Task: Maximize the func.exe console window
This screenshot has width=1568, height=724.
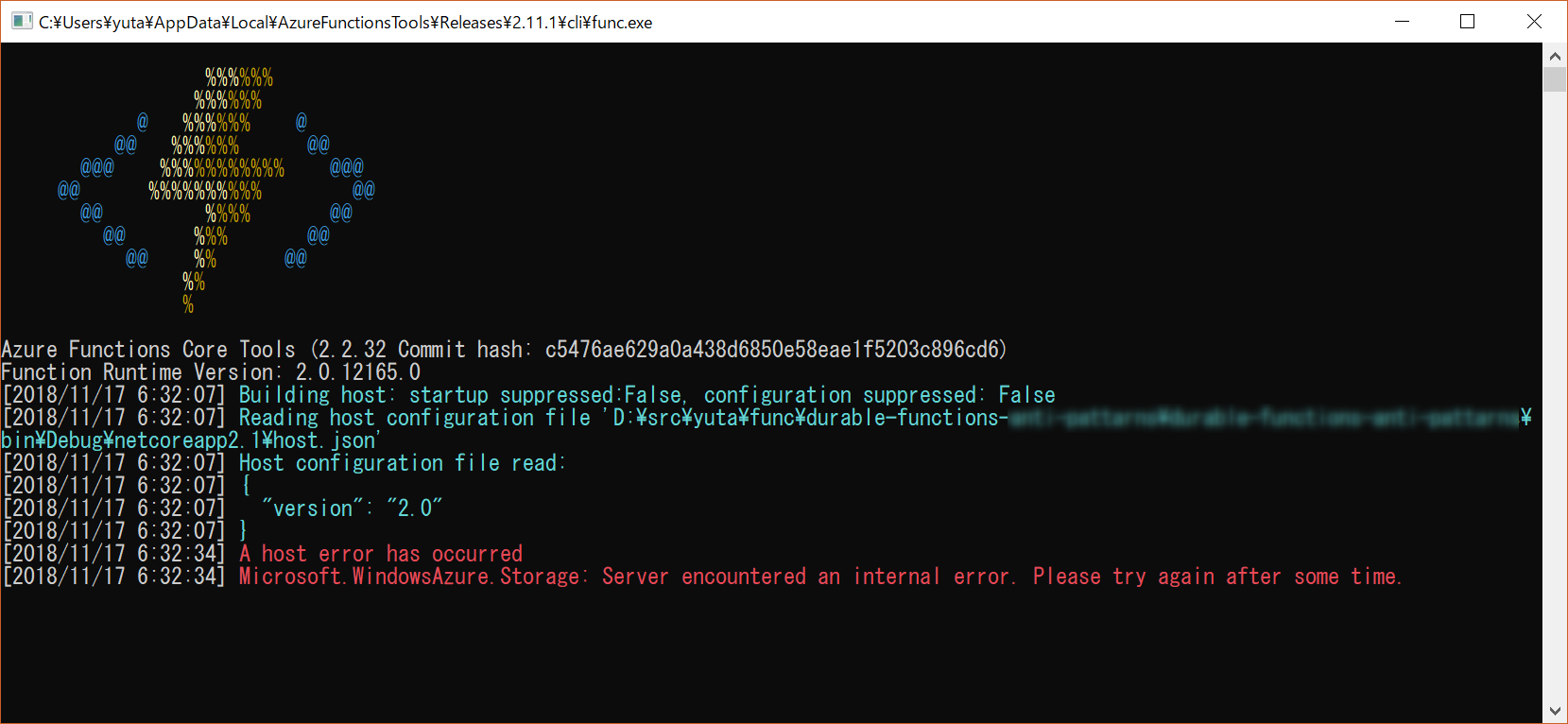Action: pyautogui.click(x=1468, y=22)
